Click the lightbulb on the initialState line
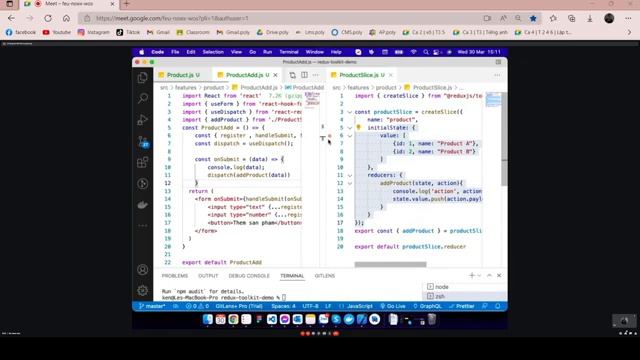This screenshot has height=360, width=640. 359,127
